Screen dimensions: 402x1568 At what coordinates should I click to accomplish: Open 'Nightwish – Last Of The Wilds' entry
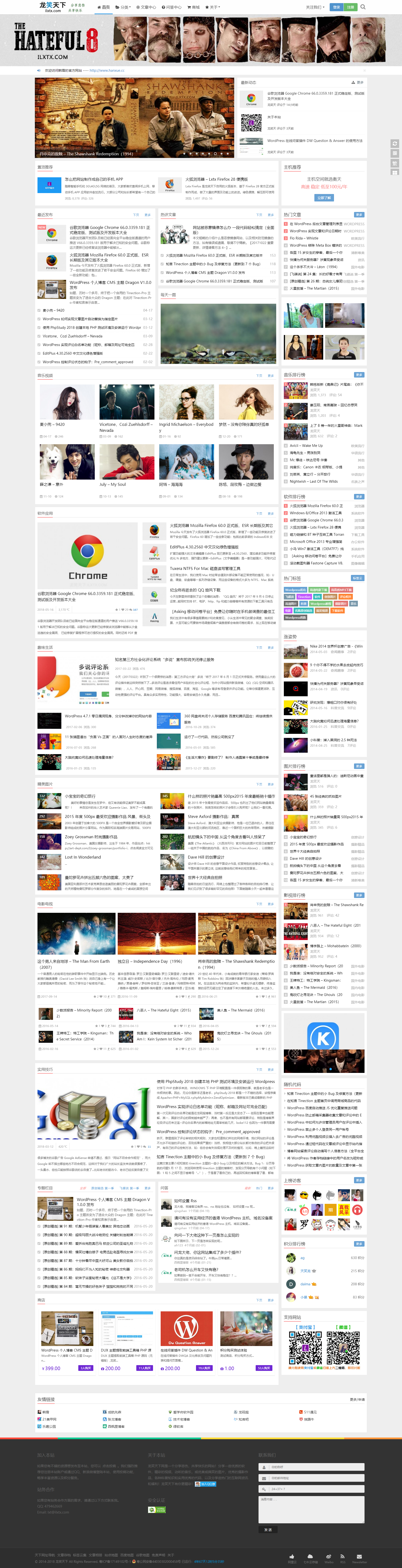click(x=314, y=481)
